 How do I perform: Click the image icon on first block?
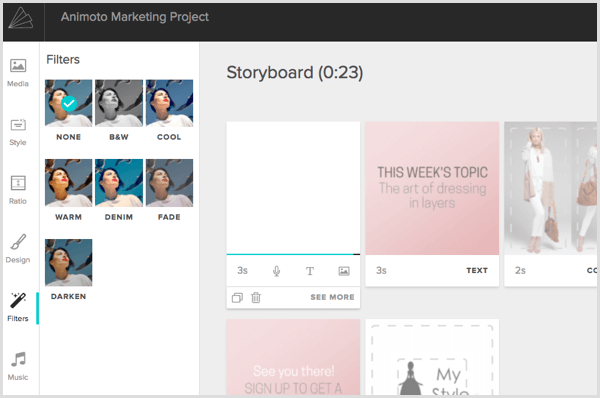click(x=344, y=271)
